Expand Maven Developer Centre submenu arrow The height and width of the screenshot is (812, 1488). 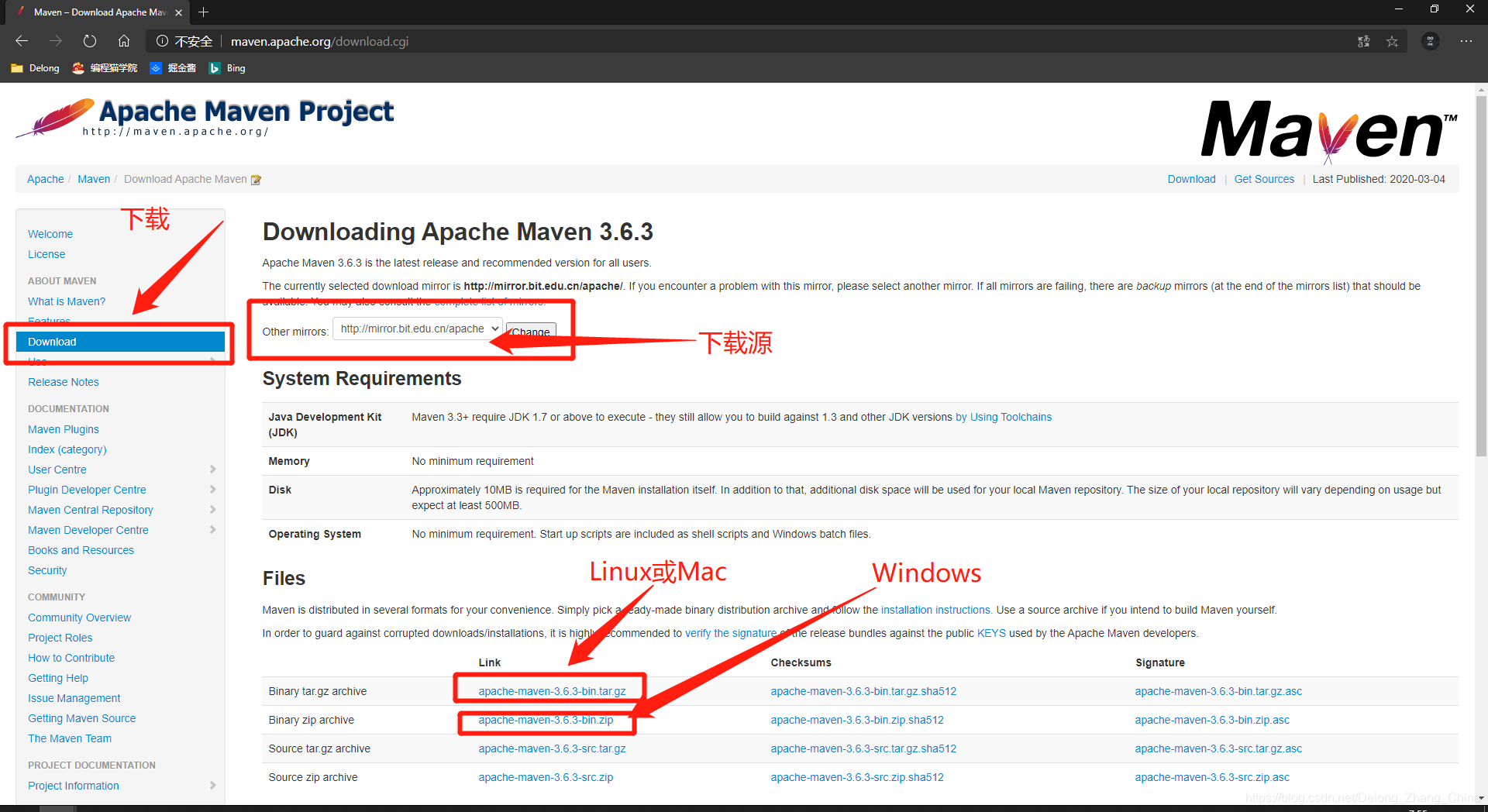click(212, 530)
